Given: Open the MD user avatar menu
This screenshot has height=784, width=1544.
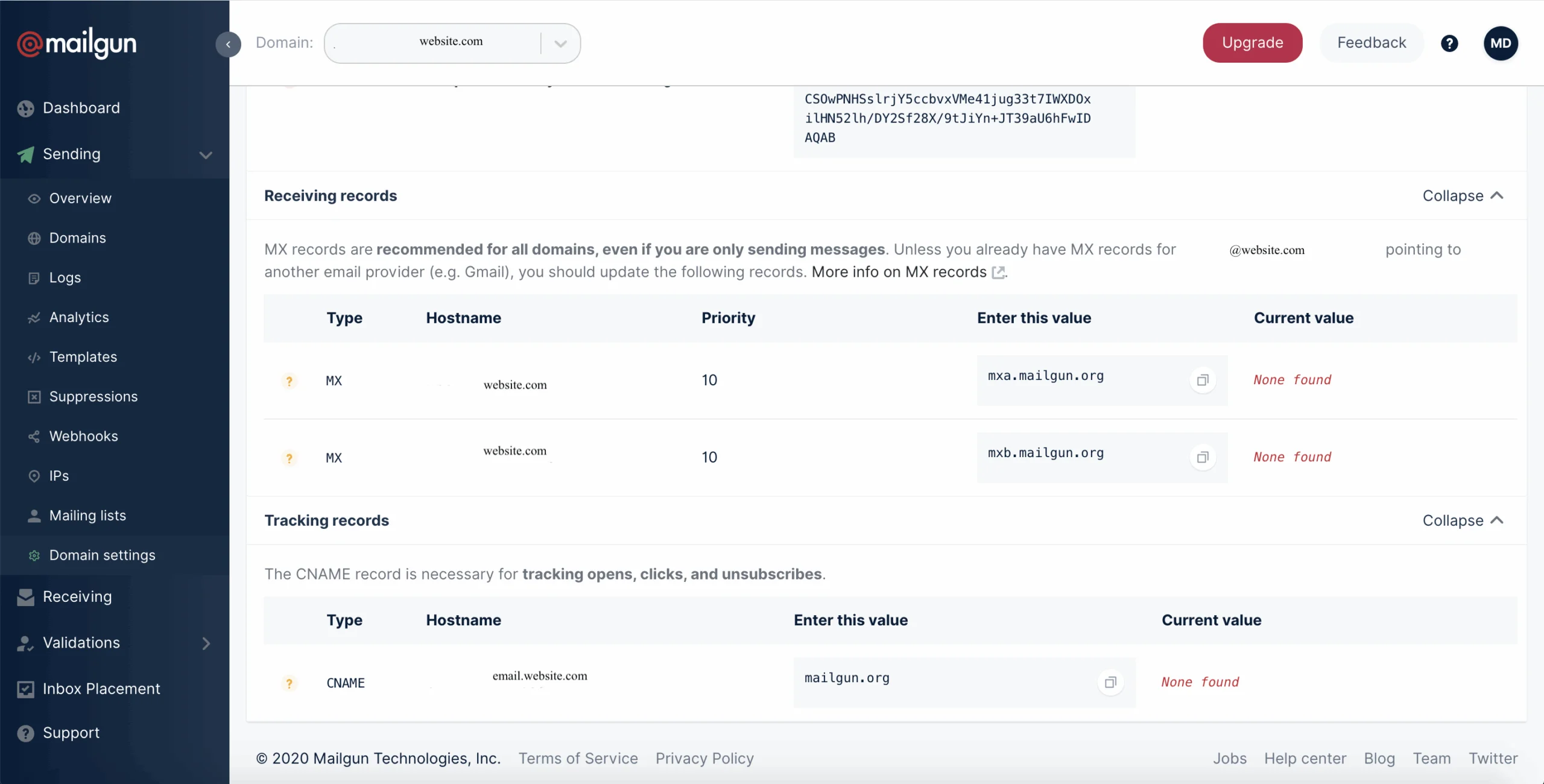Looking at the screenshot, I should 1501,43.
